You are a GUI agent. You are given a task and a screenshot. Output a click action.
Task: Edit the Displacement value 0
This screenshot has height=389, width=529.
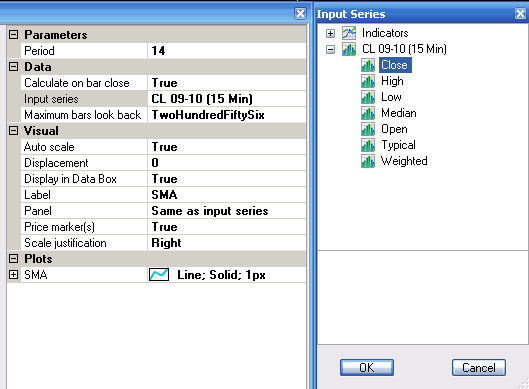tap(227, 163)
